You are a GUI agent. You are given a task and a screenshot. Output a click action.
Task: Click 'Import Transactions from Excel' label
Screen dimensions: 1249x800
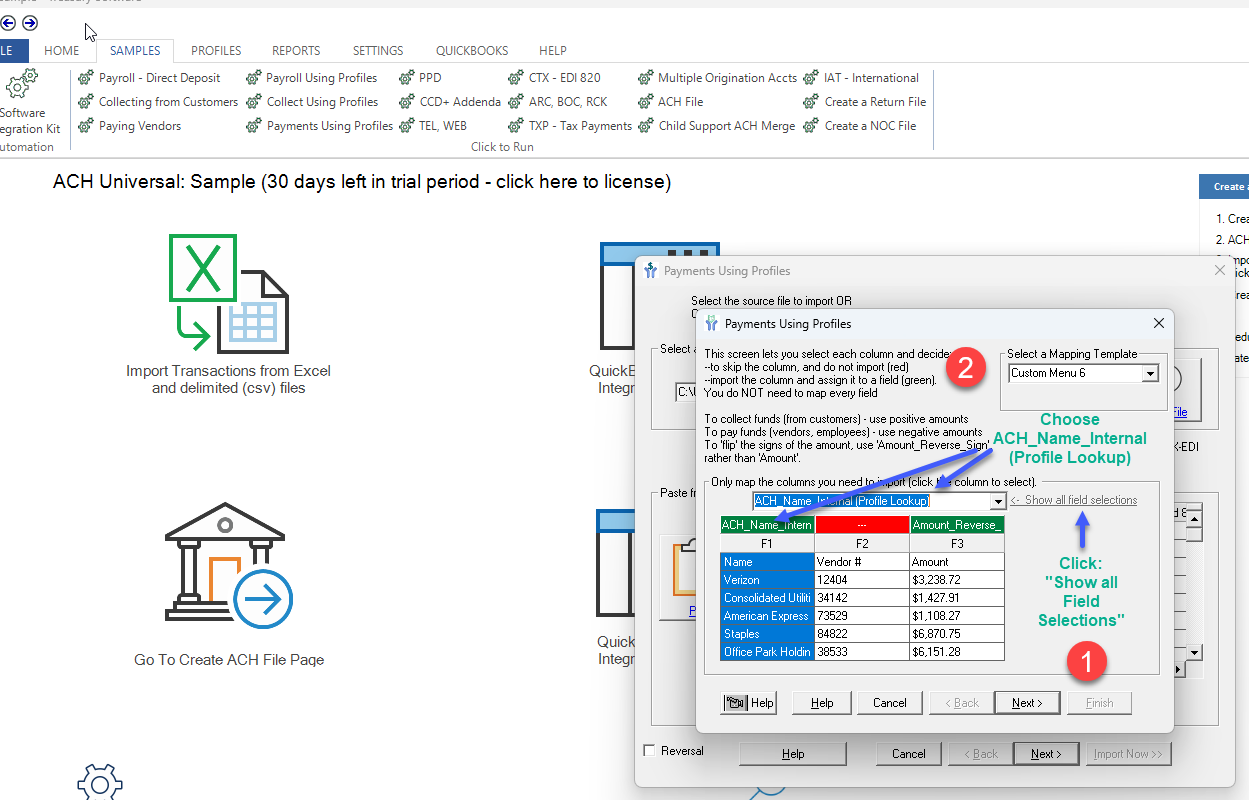point(228,379)
